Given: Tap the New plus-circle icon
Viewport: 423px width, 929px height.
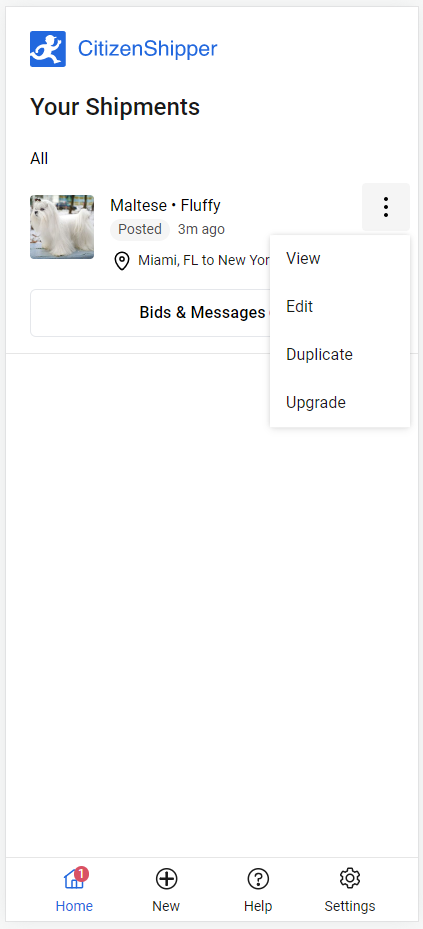Looking at the screenshot, I should (x=166, y=879).
